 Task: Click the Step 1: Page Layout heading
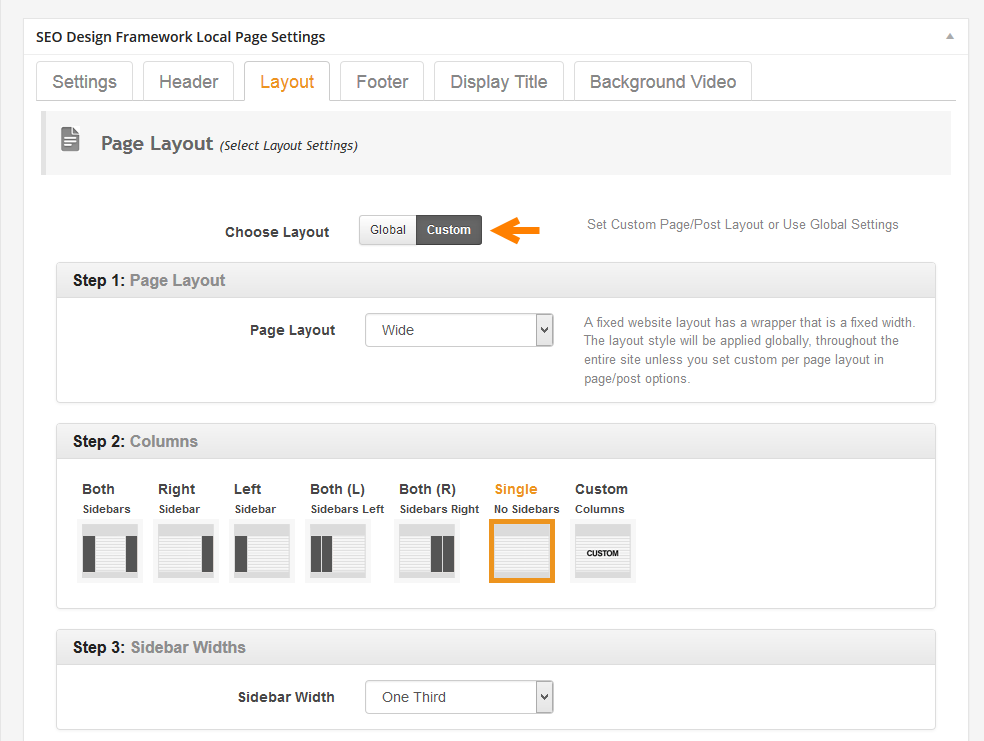[x=149, y=280]
